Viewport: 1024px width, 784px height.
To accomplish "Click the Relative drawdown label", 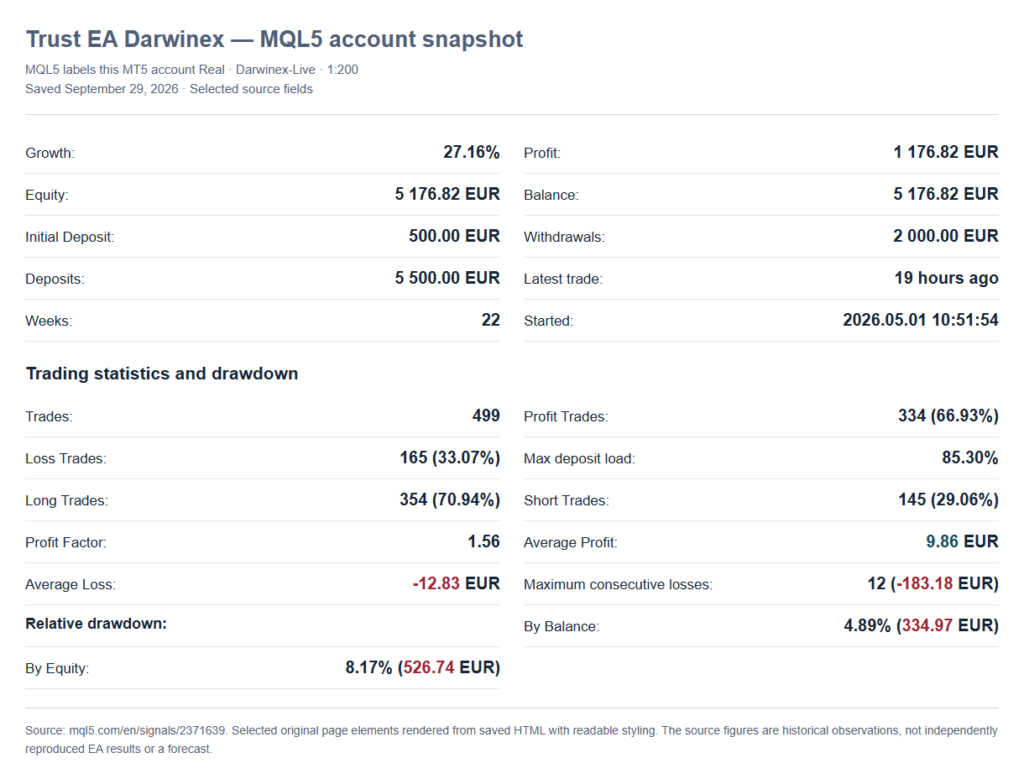I will tap(96, 623).
